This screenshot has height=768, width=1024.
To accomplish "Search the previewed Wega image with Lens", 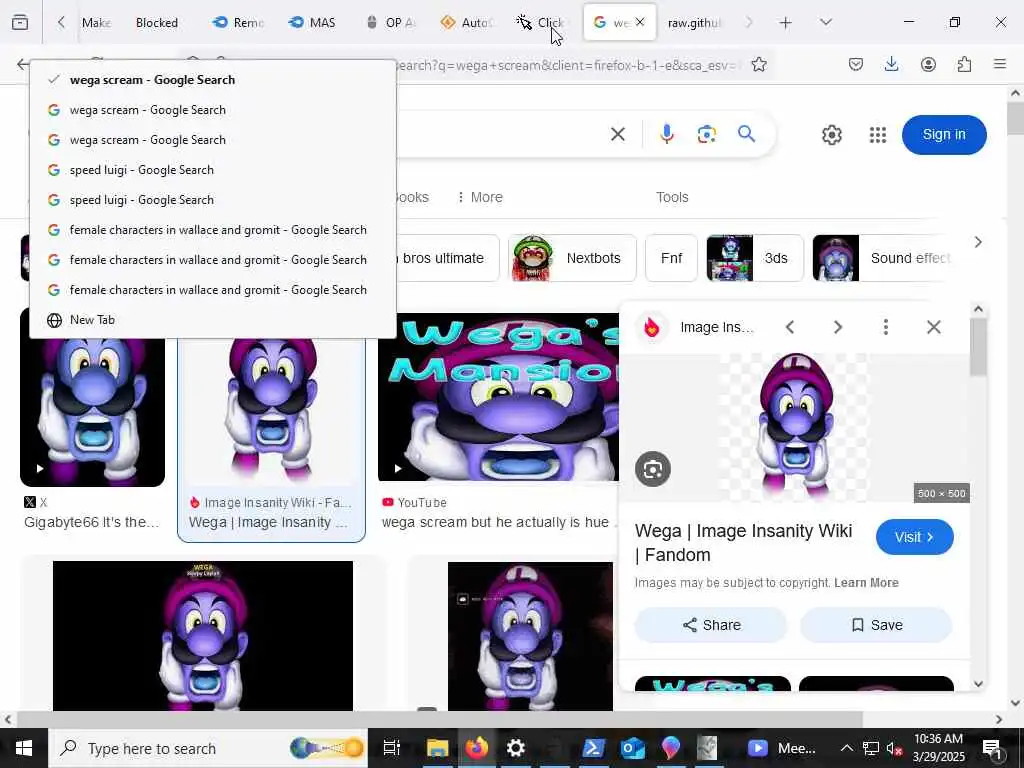I will click(652, 469).
